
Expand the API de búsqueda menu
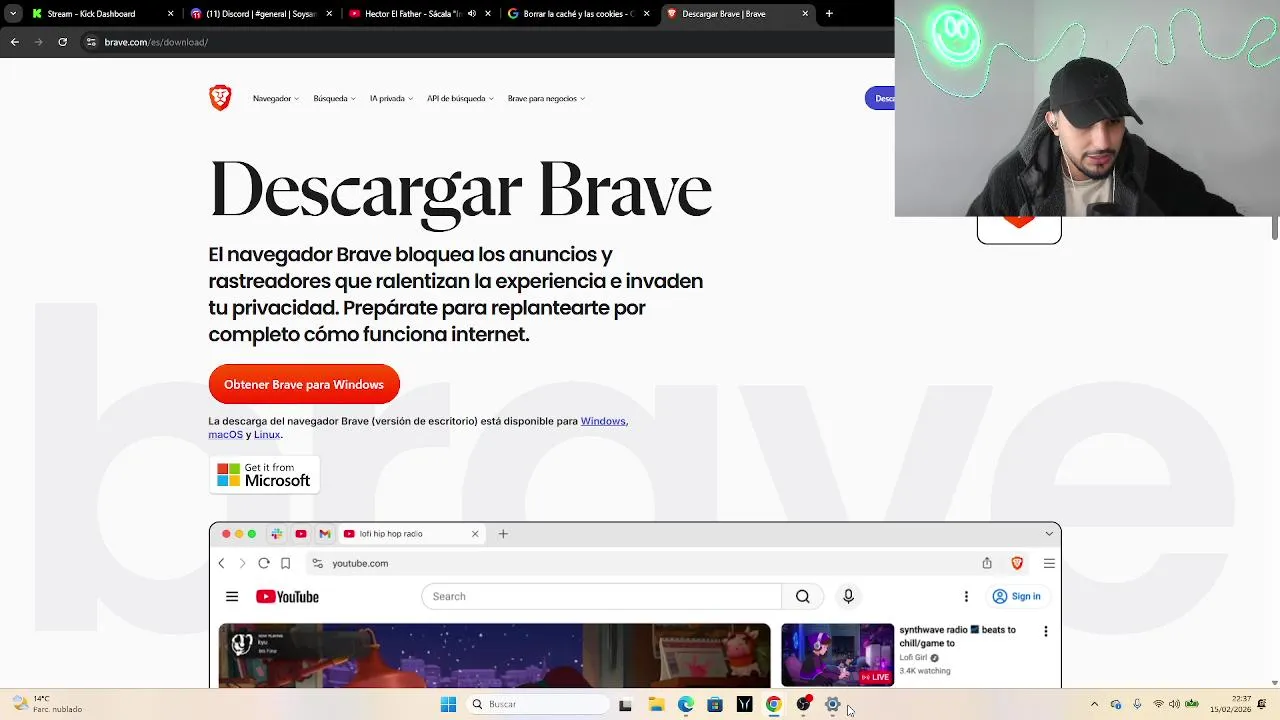coord(460,98)
